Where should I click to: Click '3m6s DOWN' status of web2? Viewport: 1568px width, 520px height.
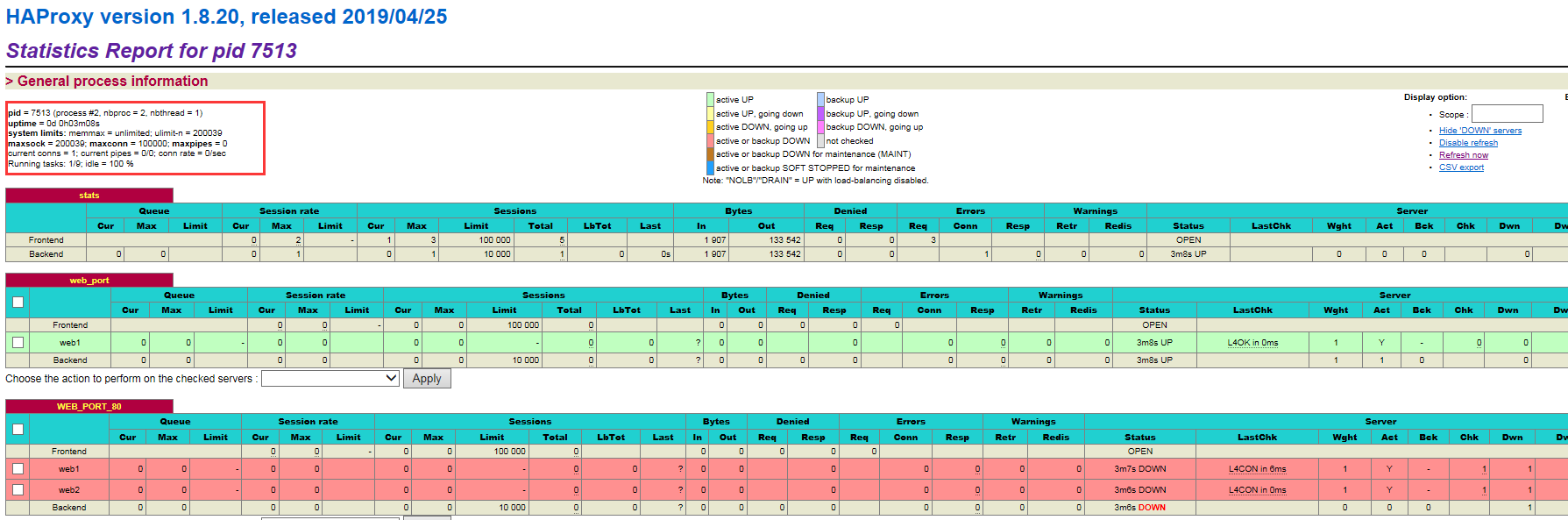point(1140,490)
